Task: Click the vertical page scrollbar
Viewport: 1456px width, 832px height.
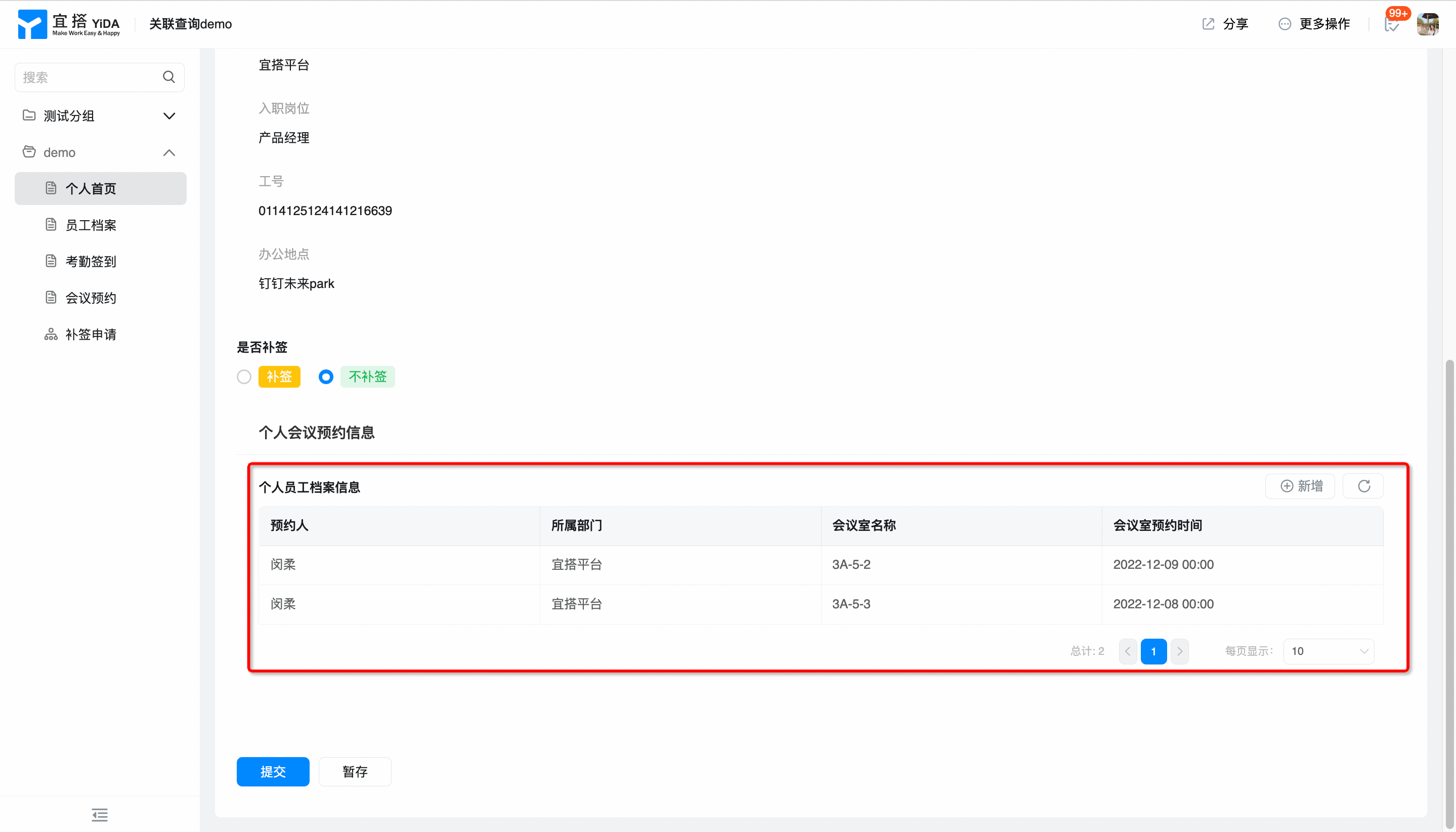Action: pos(1449,594)
